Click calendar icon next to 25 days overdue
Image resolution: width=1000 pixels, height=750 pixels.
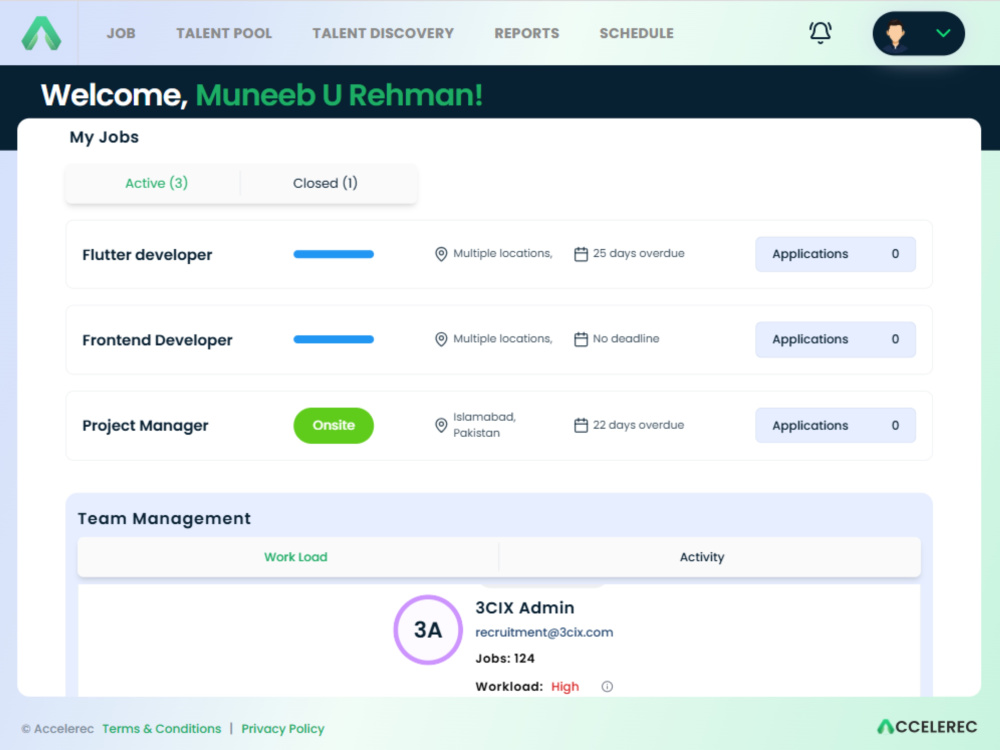pos(581,254)
